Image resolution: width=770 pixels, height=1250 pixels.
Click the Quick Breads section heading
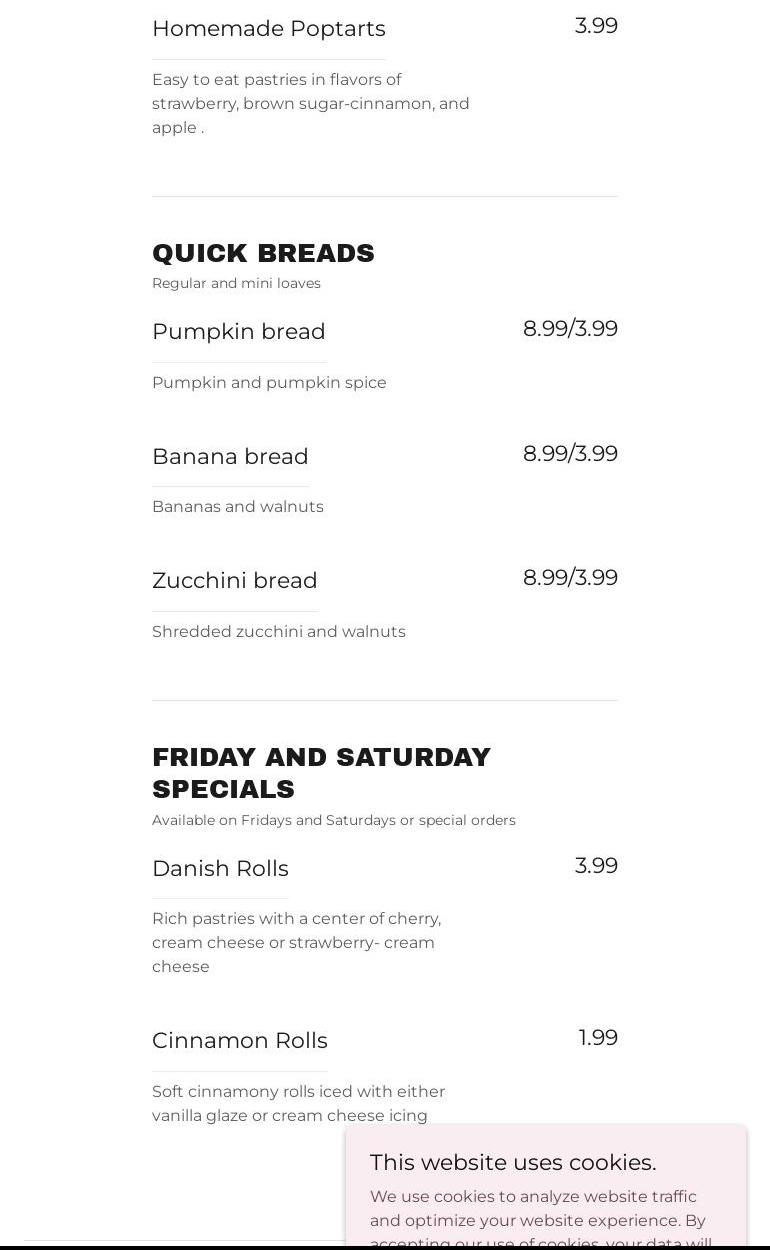click(263, 253)
